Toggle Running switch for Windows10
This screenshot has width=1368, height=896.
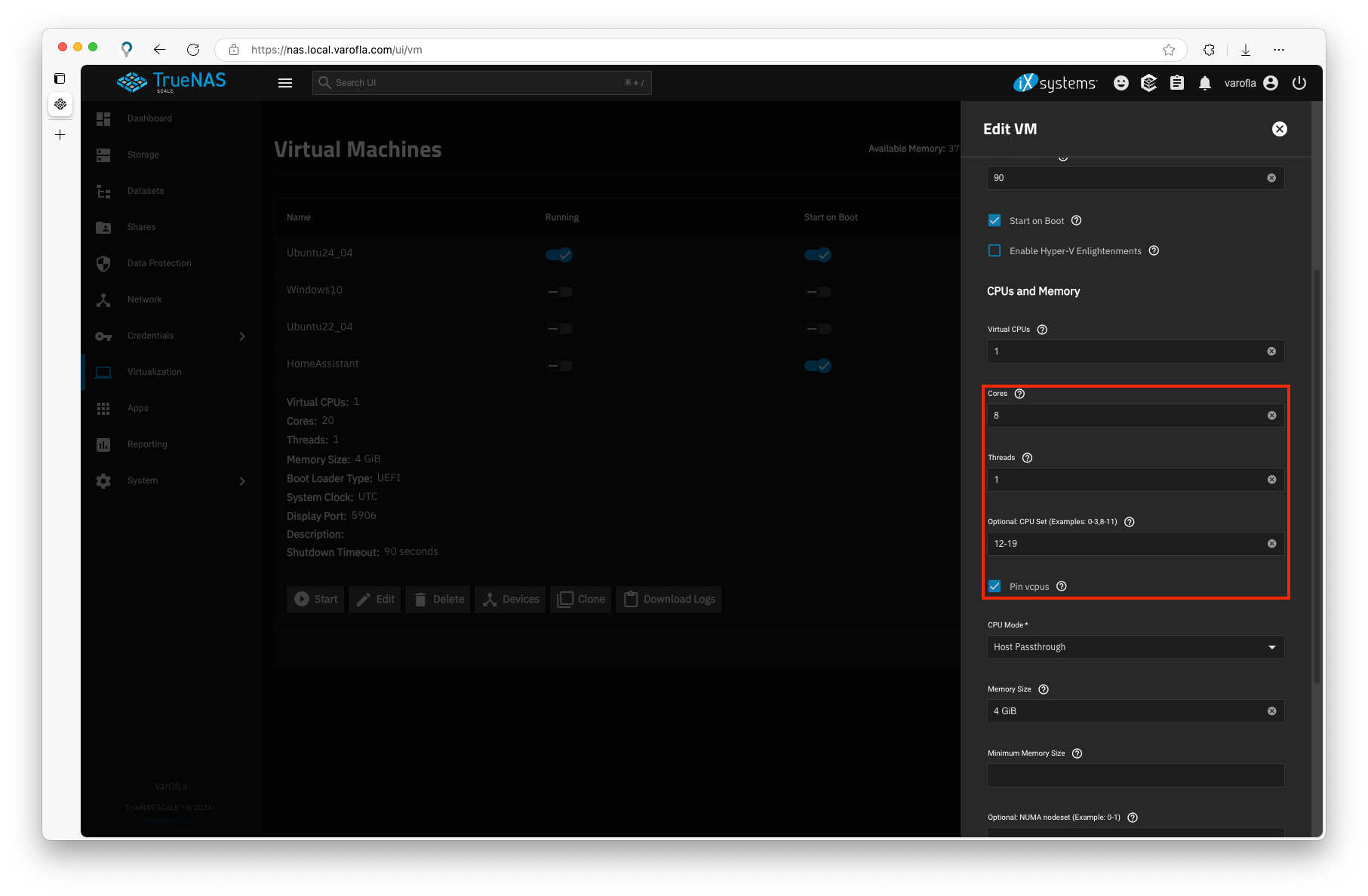tap(559, 292)
